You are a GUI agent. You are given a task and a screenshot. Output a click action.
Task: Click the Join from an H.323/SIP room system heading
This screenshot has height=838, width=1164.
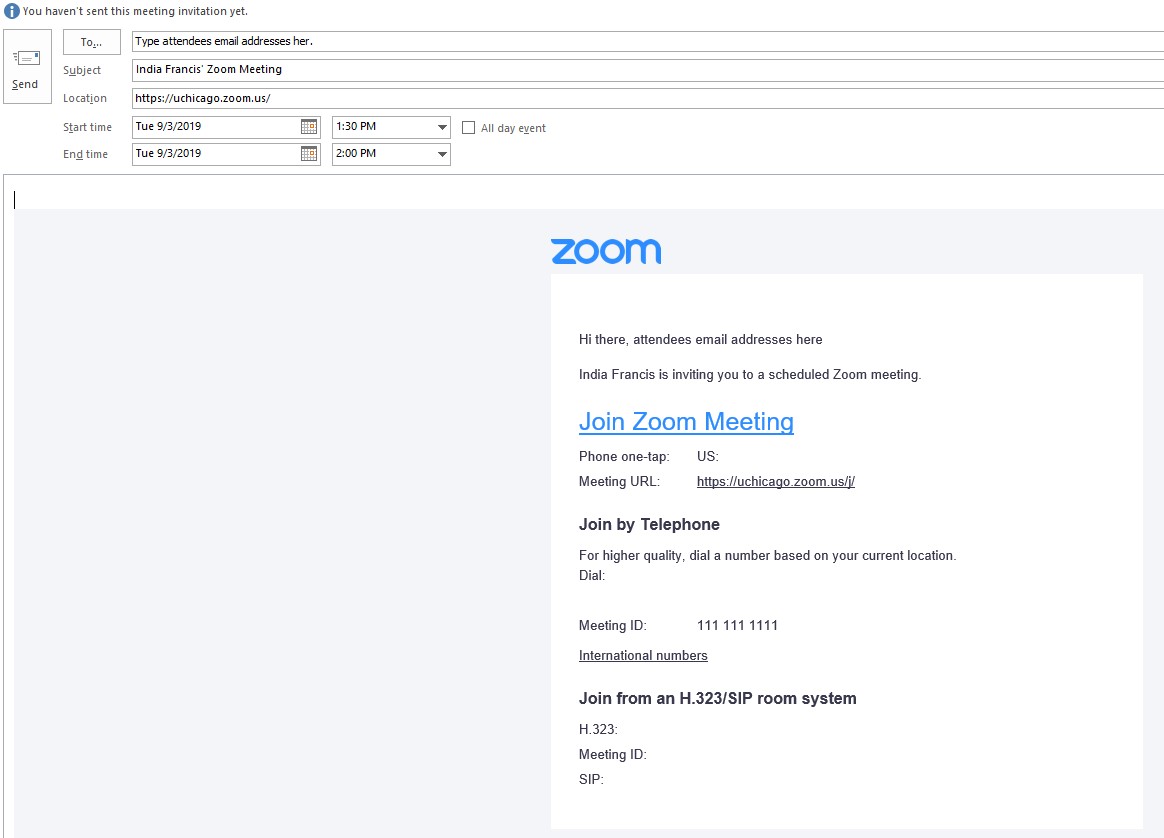click(x=718, y=698)
